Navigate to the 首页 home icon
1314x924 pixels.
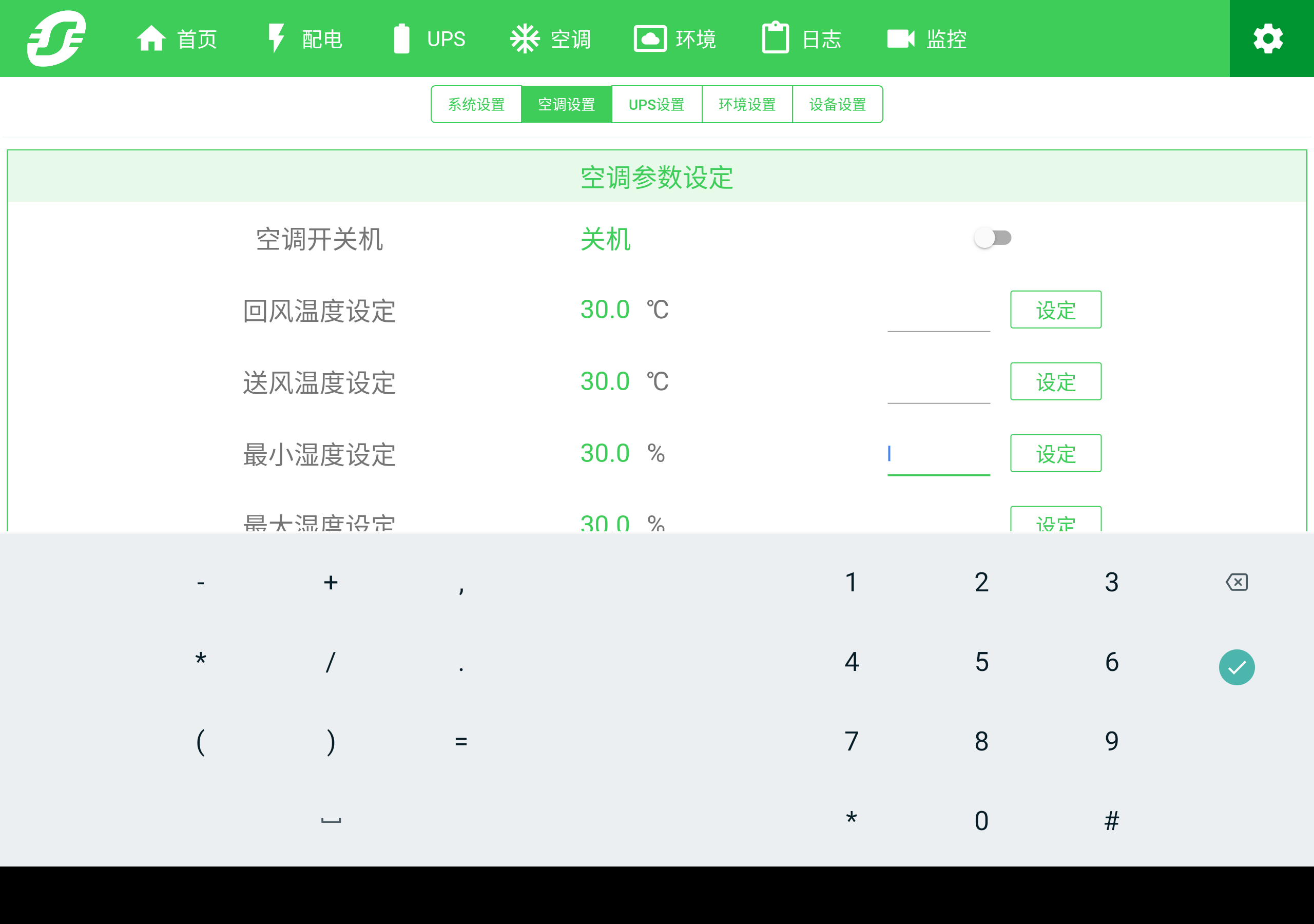pyautogui.click(x=151, y=38)
